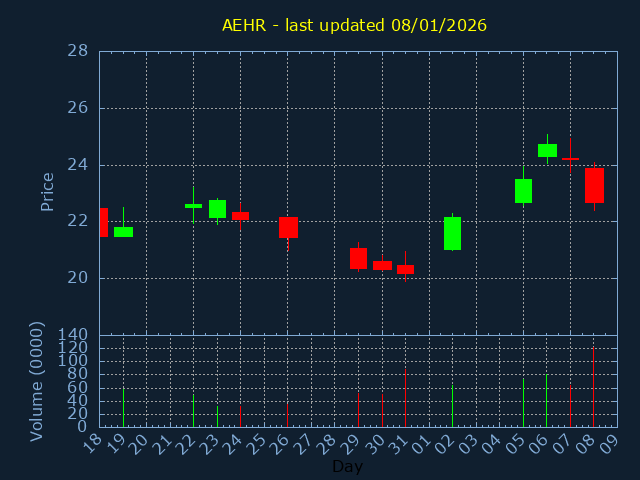Image resolution: width=640 pixels, height=480 pixels.
Task: Select the red candlestick for day 29
Action: click(x=358, y=258)
